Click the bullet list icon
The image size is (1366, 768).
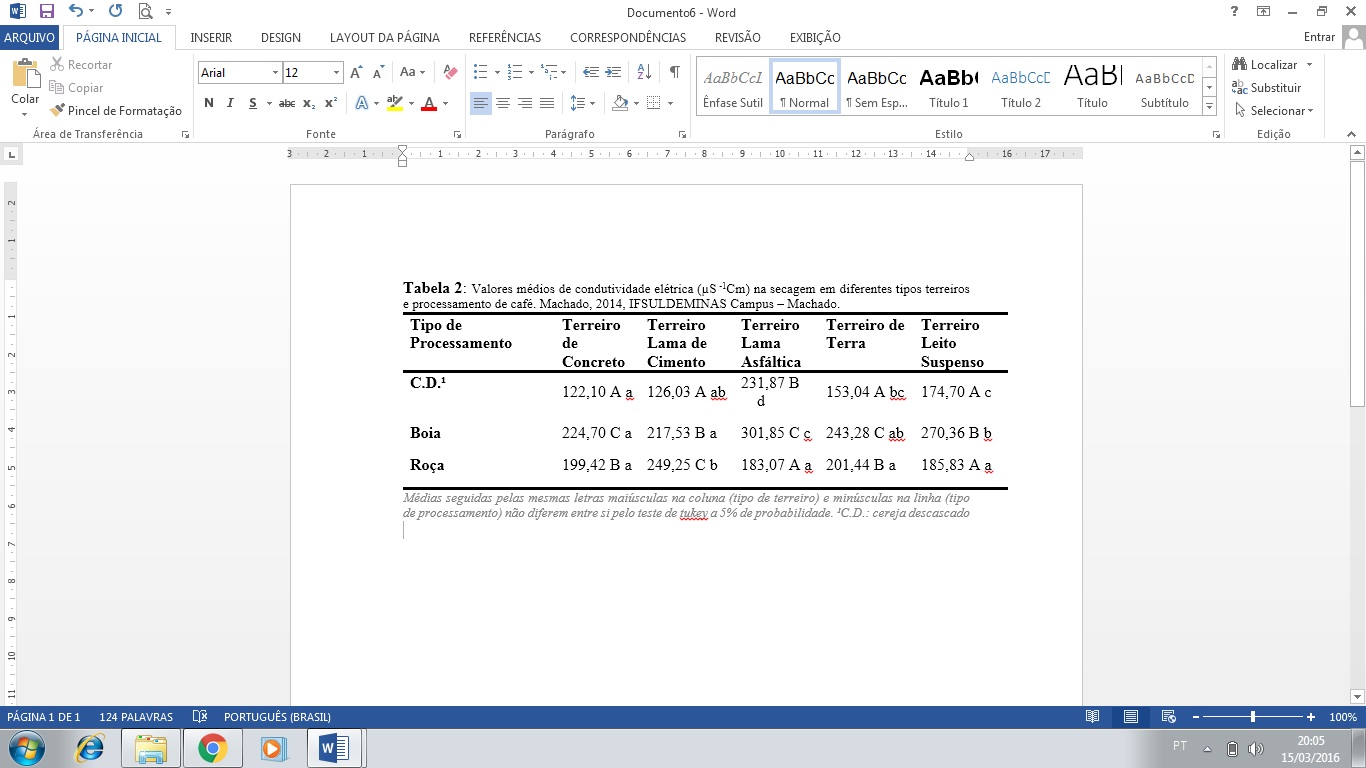(x=481, y=72)
